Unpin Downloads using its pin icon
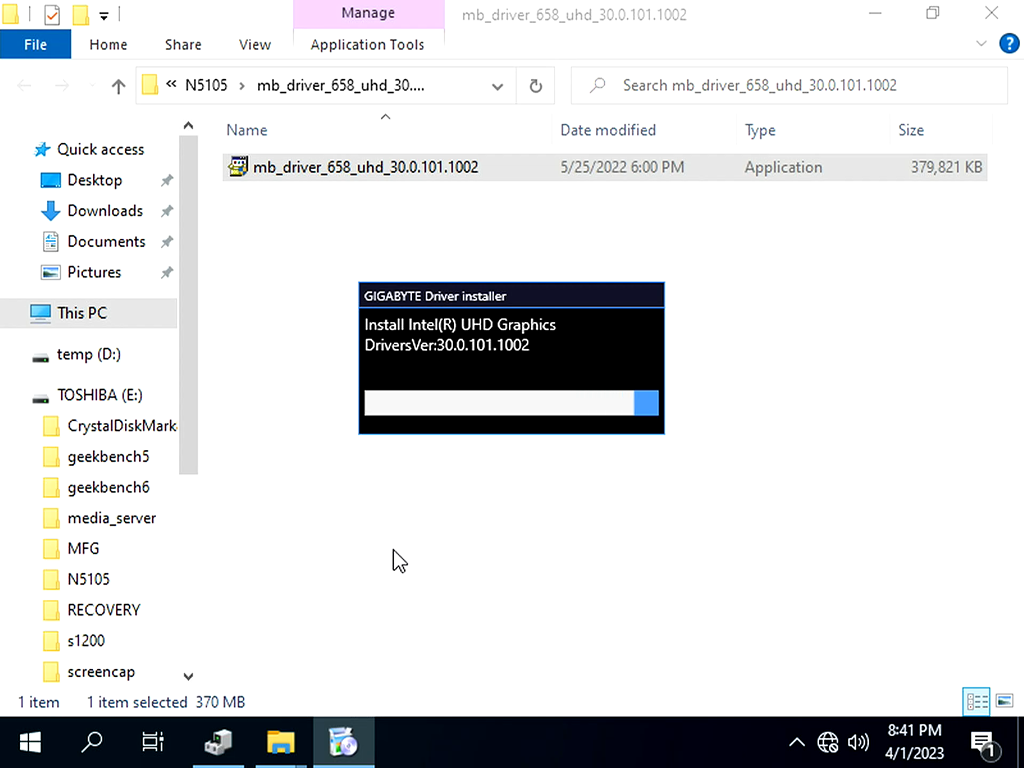Image resolution: width=1024 pixels, height=768 pixels. click(167, 211)
